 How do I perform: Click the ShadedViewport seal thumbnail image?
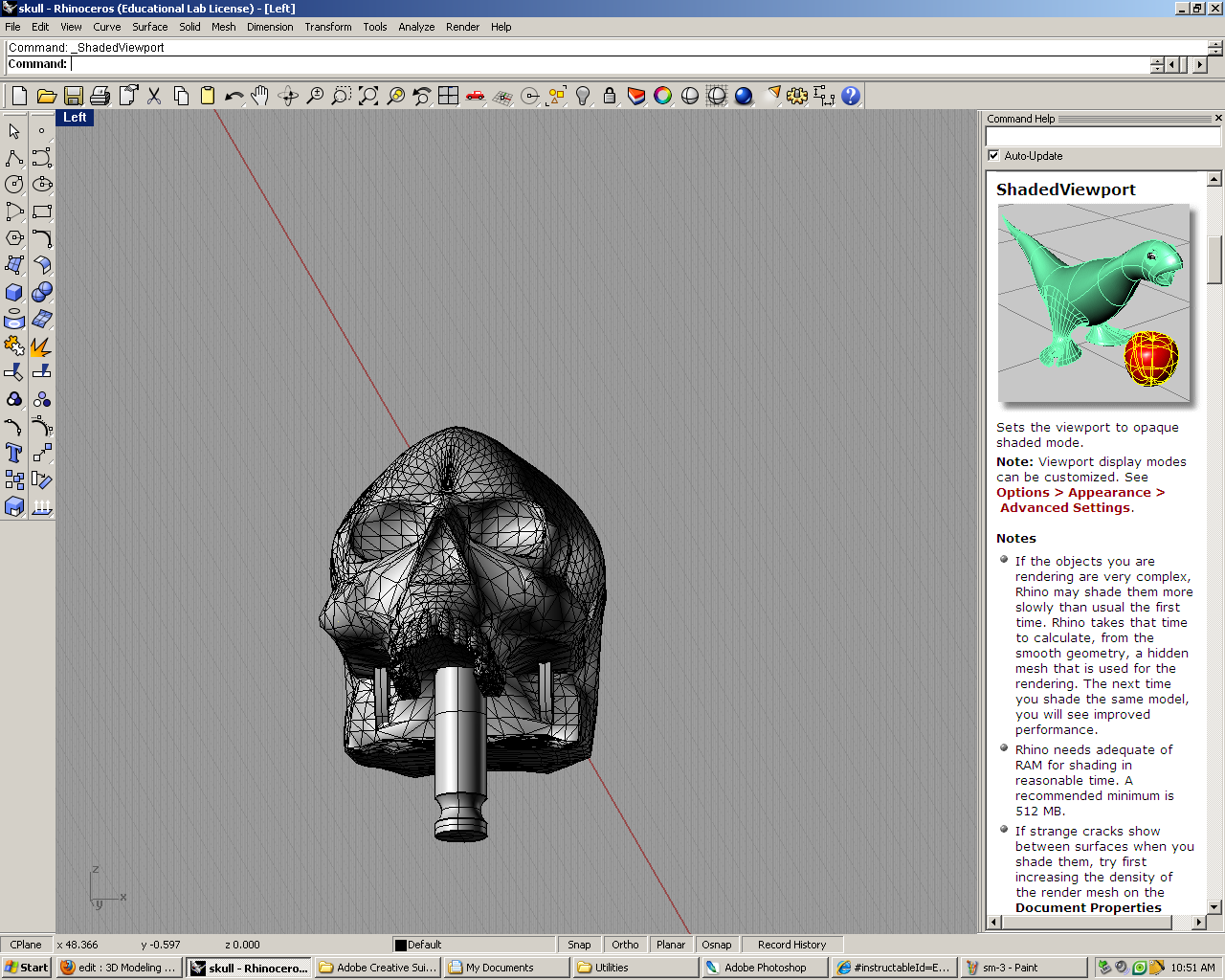click(x=1094, y=302)
